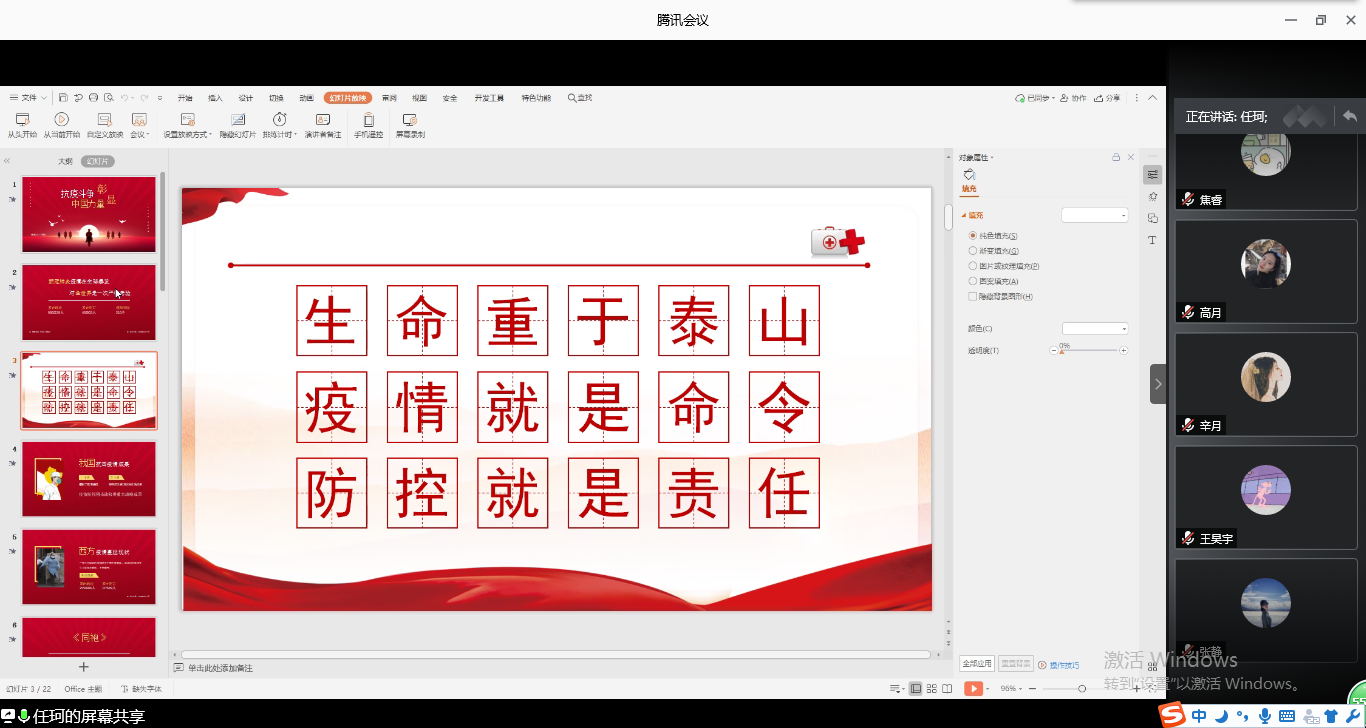
Task: Adjust the 透明度 transparency slider
Action: click(1088, 351)
